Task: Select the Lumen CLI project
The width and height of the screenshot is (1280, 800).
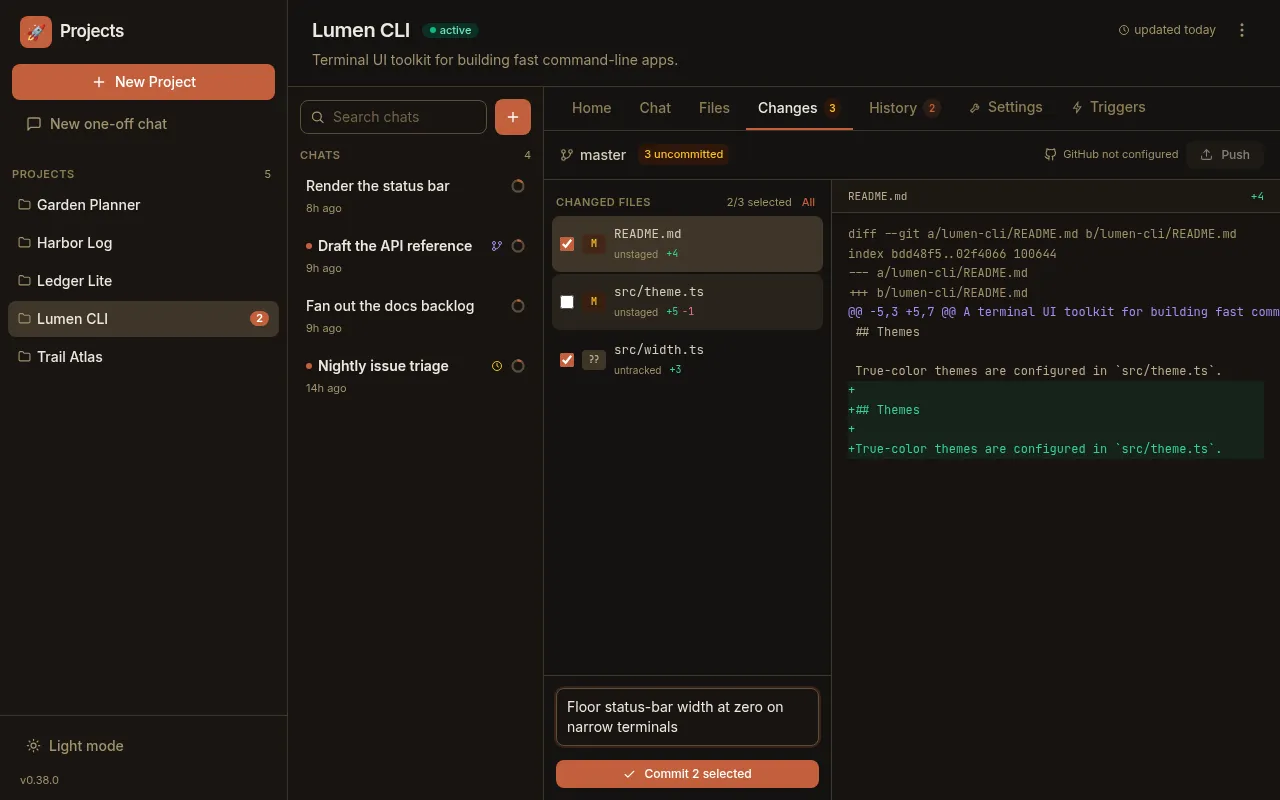Action: (143, 319)
